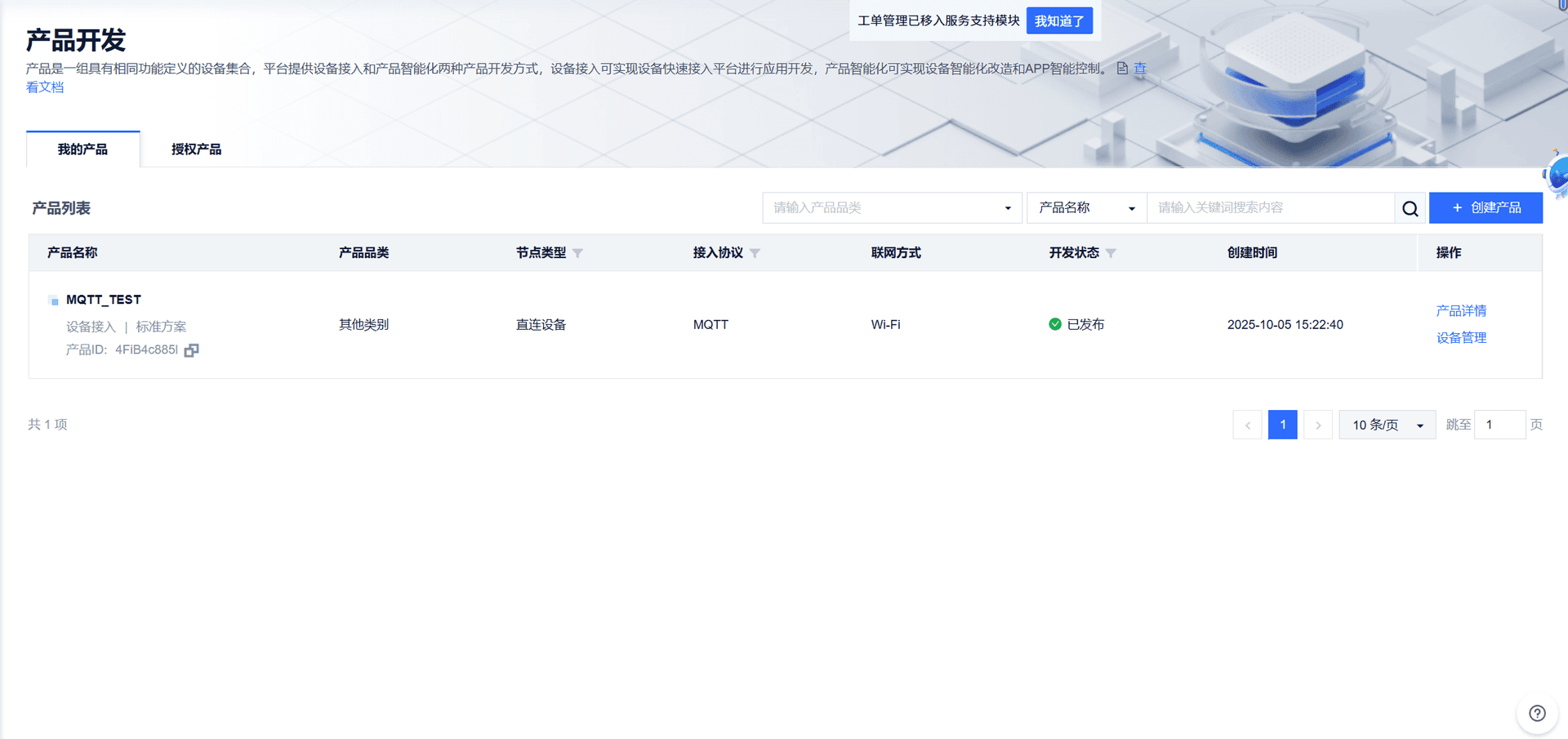Click the 创建产品 button

pyautogui.click(x=1485, y=207)
